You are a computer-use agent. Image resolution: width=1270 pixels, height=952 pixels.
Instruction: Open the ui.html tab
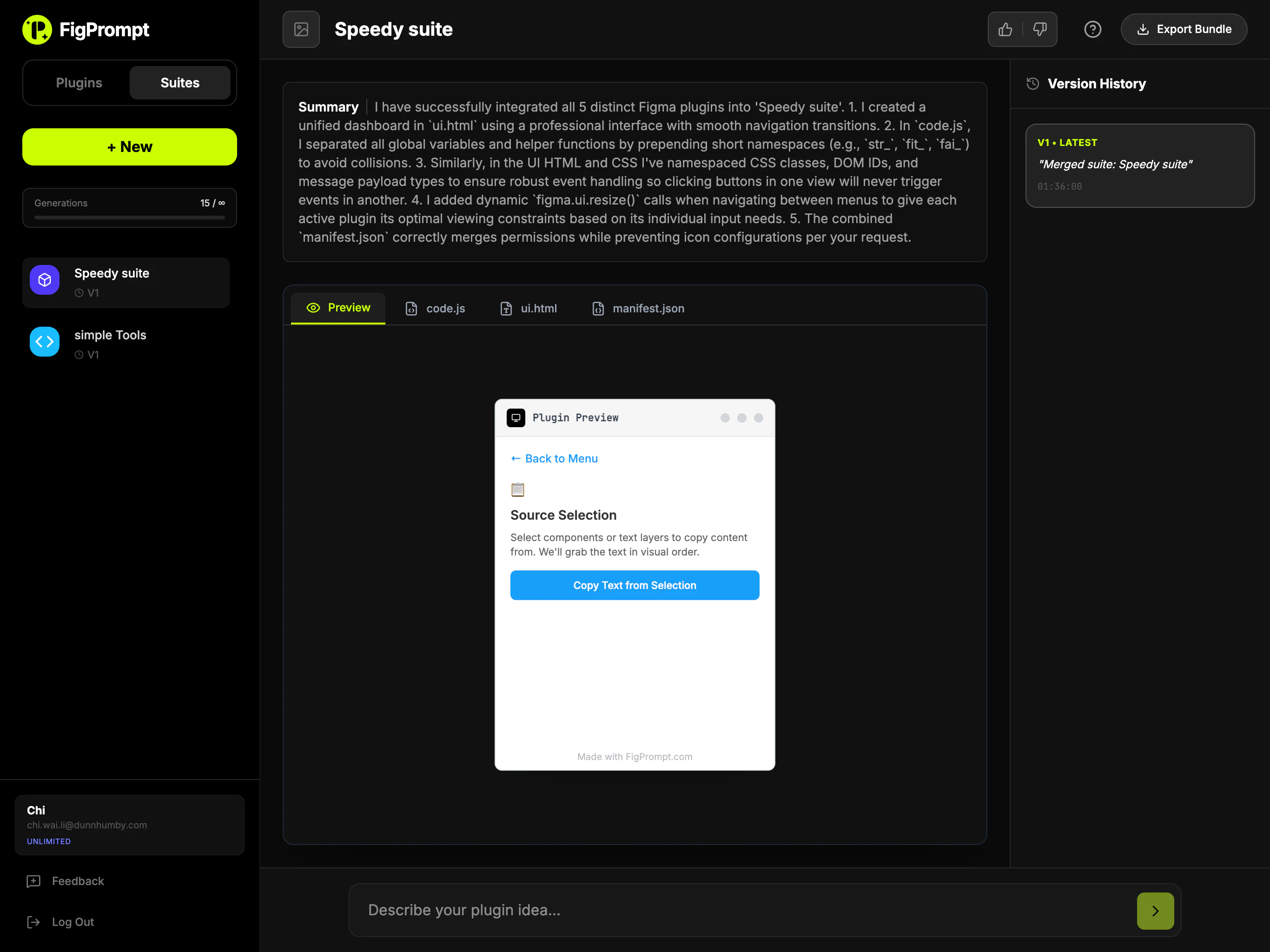[529, 308]
